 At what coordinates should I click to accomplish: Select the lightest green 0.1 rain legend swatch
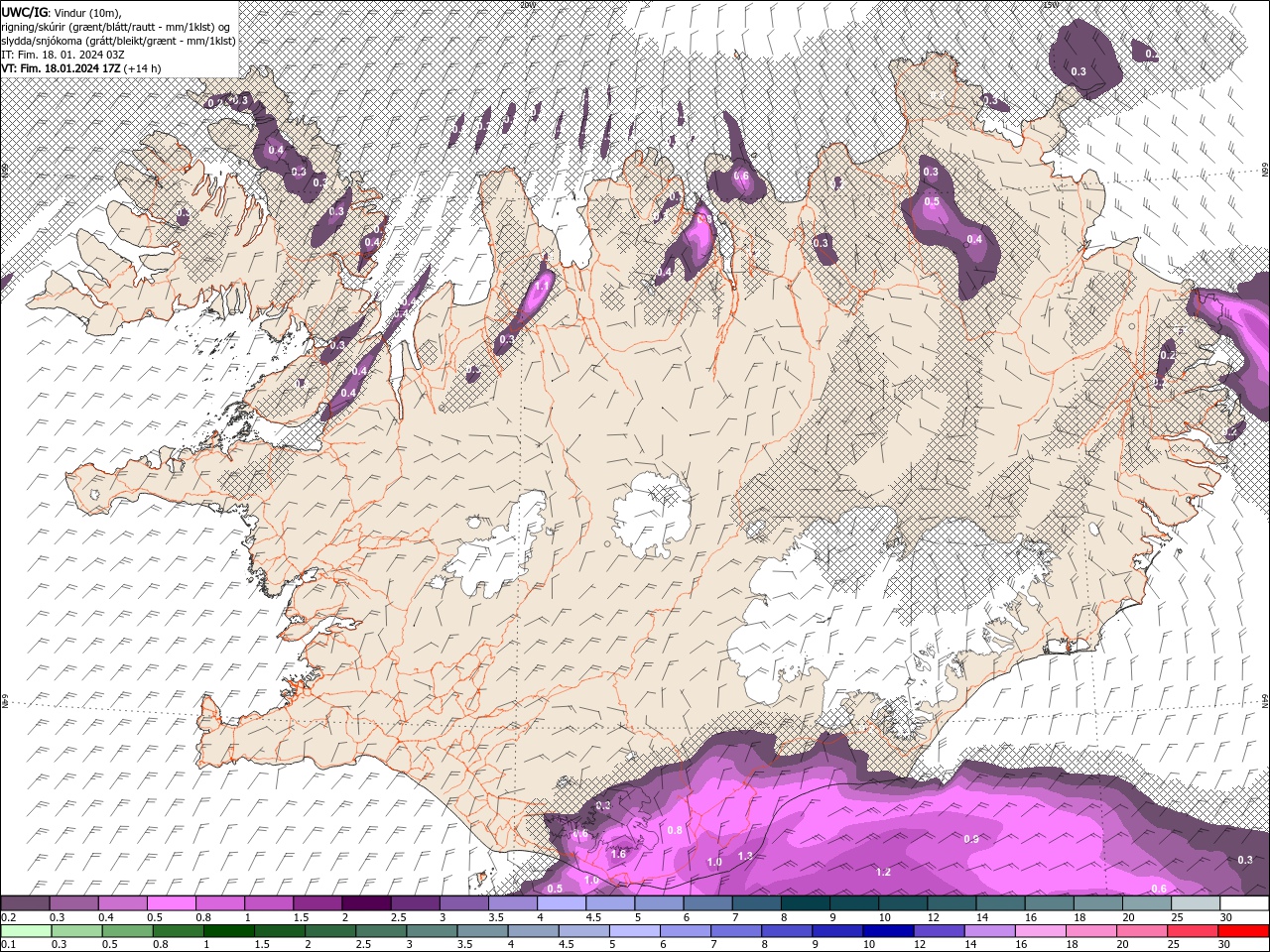[x=26, y=931]
